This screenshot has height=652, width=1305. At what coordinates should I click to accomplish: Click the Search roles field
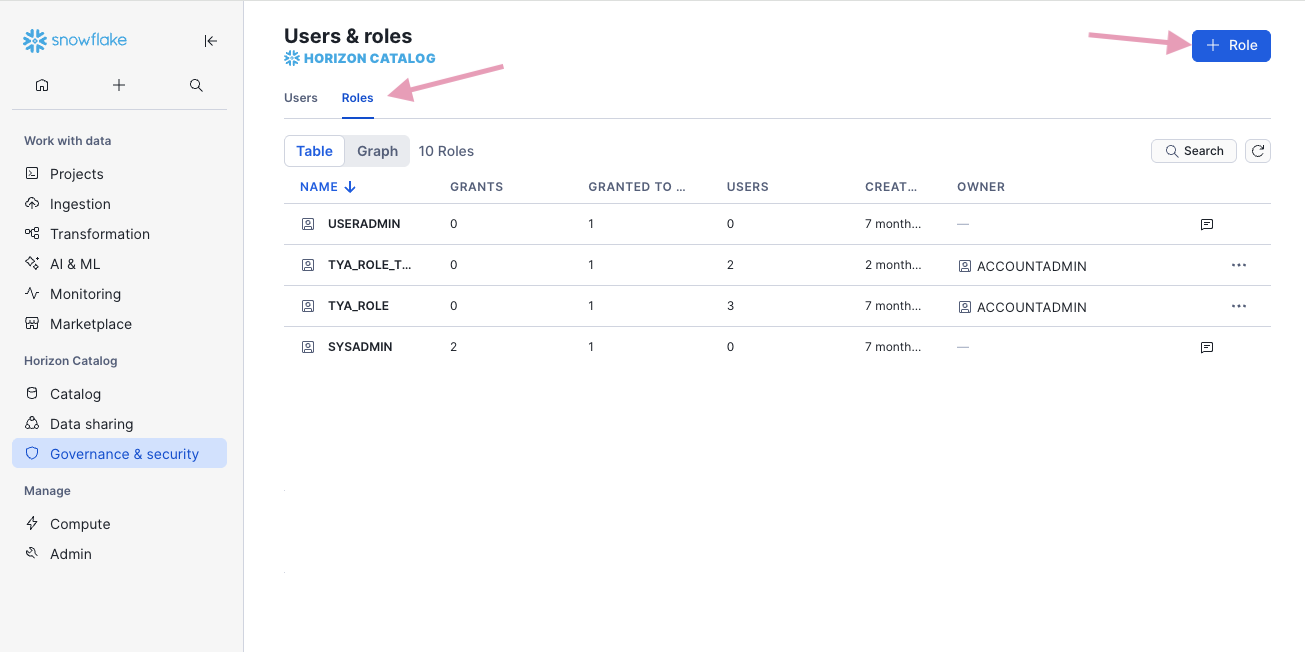coord(1194,151)
